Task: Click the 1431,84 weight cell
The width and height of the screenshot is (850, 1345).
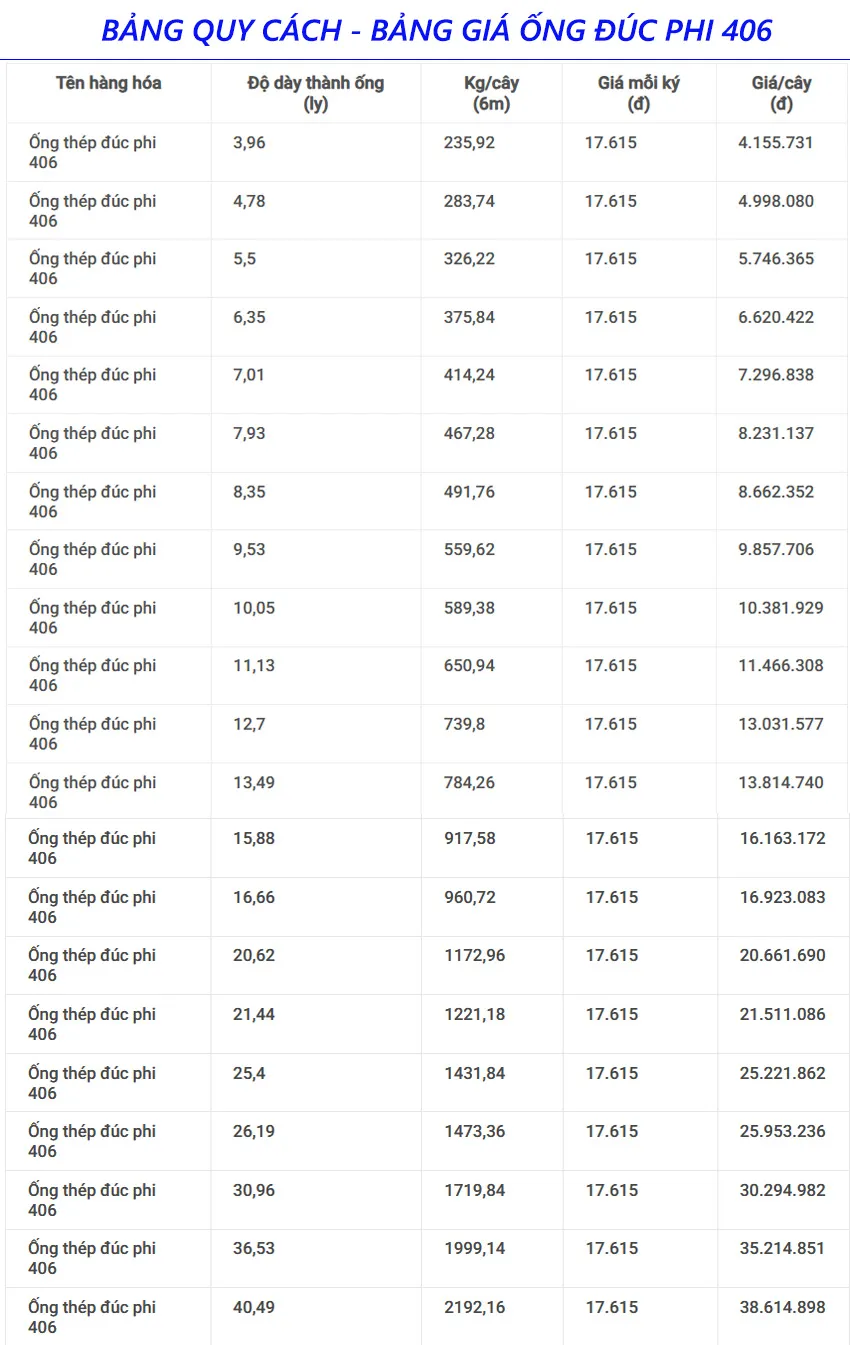Action: tap(475, 1073)
